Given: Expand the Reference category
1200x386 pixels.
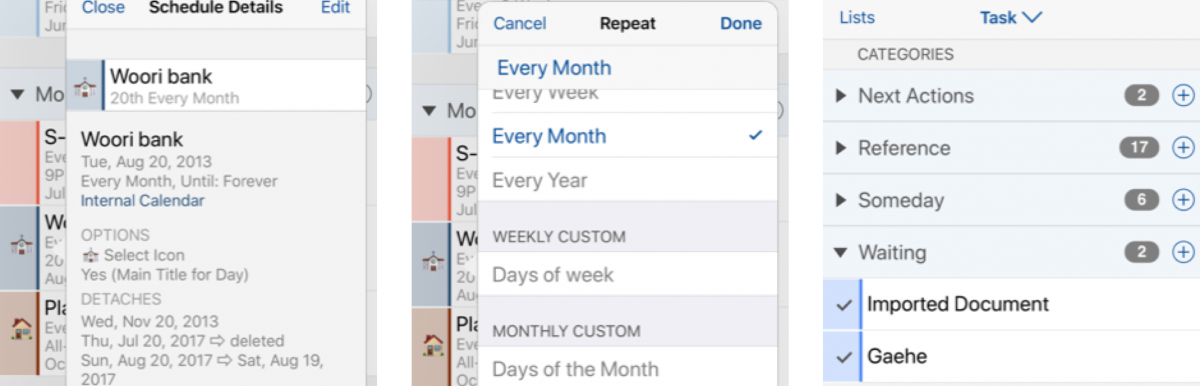Looking at the screenshot, I should [x=841, y=148].
